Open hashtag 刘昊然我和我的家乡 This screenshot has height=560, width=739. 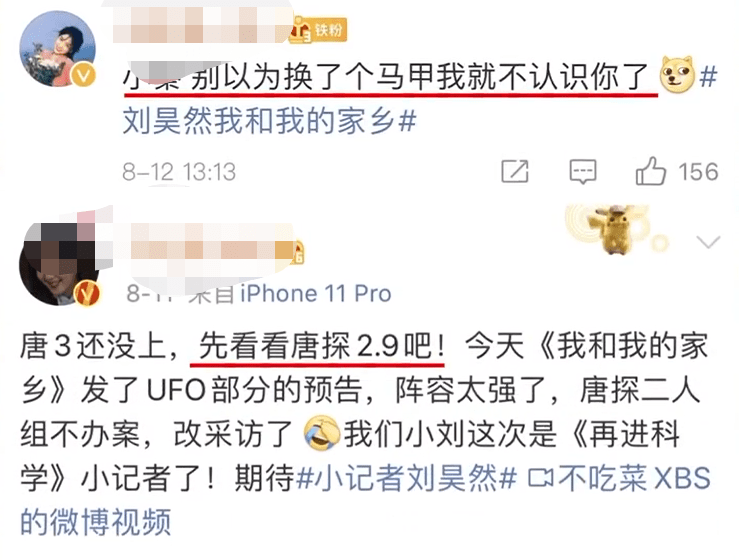[x=270, y=121]
